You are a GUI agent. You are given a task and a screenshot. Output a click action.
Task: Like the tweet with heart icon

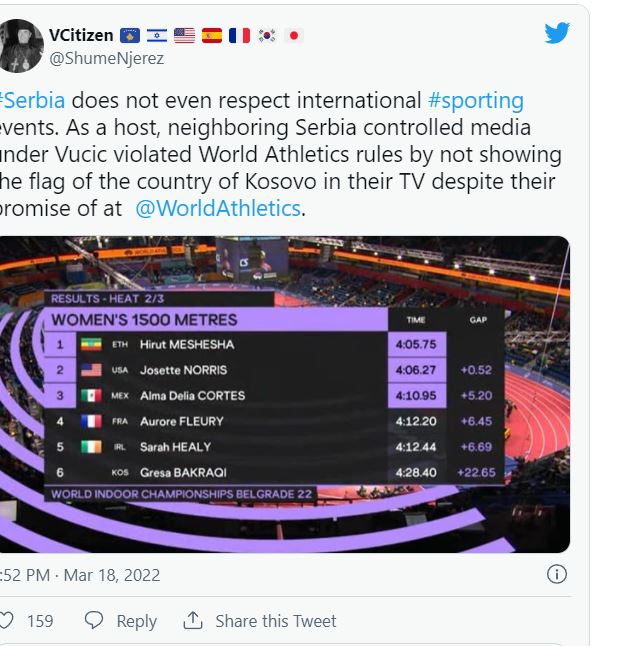pos(6,621)
